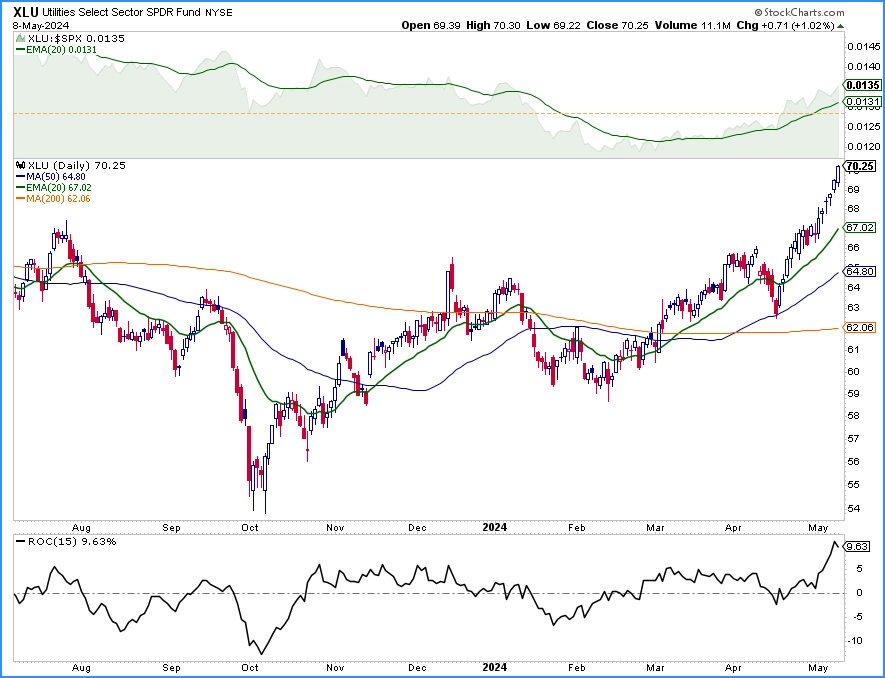Click the 'MA(200) 62.06' legend label
The width and height of the screenshot is (885, 678).
pyautogui.click(x=58, y=199)
